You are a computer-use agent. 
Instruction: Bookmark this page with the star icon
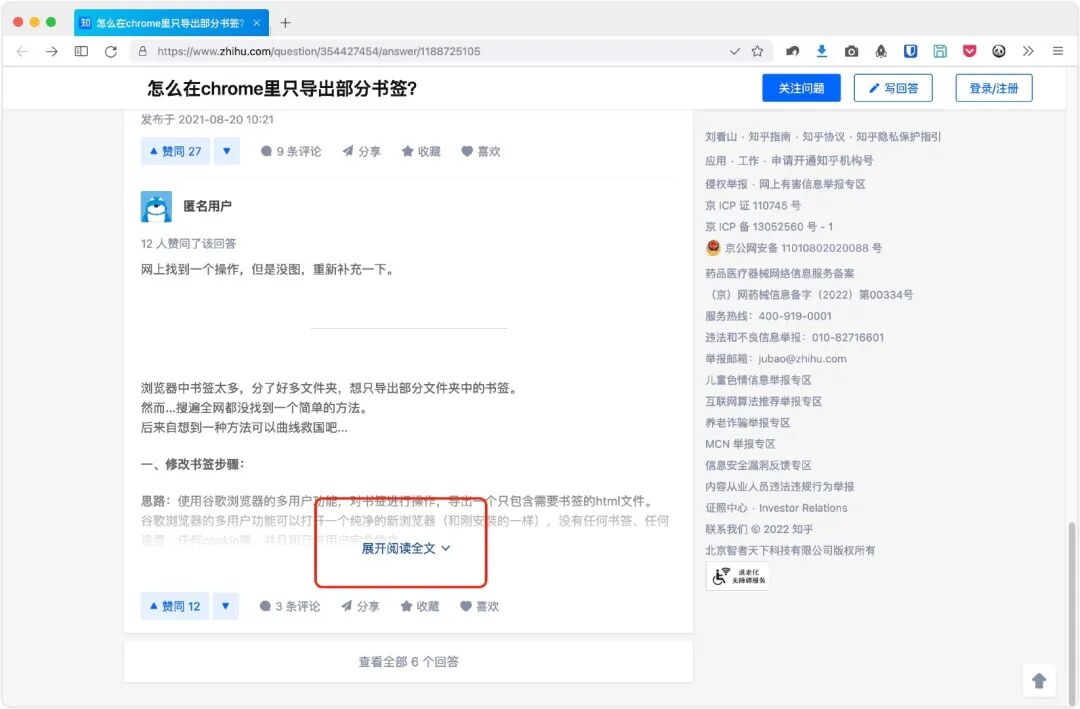758,52
